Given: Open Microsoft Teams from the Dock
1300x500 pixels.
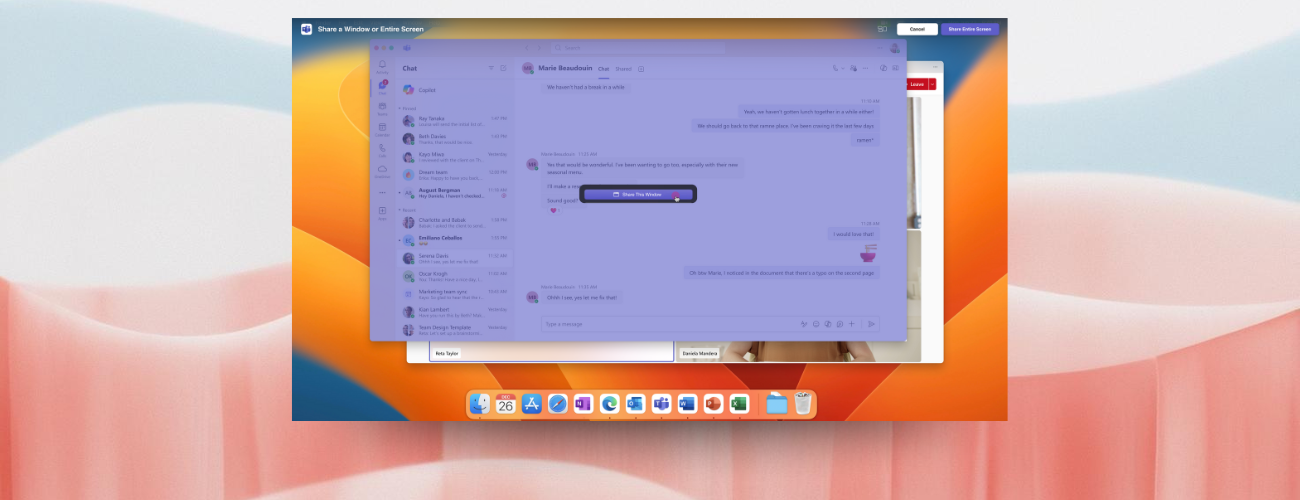Looking at the screenshot, I should pos(661,404).
